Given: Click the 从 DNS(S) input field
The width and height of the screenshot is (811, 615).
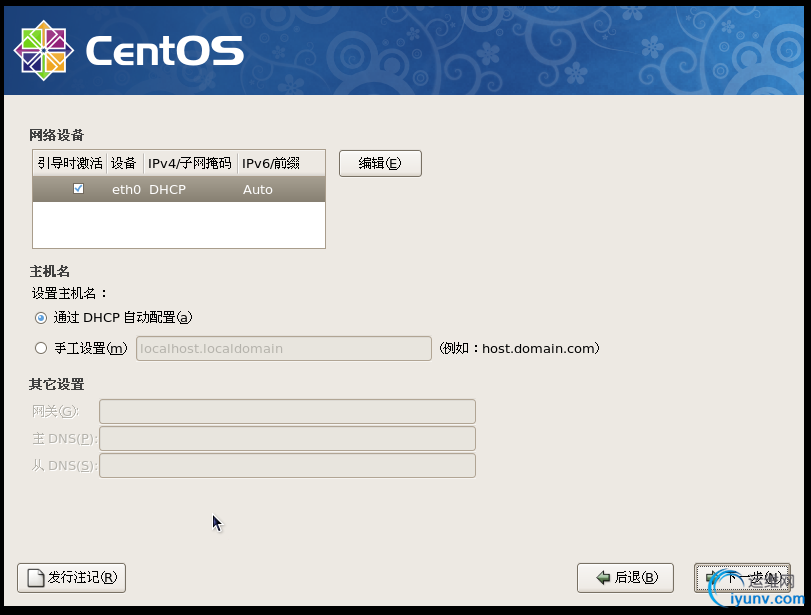Looking at the screenshot, I should tap(287, 466).
